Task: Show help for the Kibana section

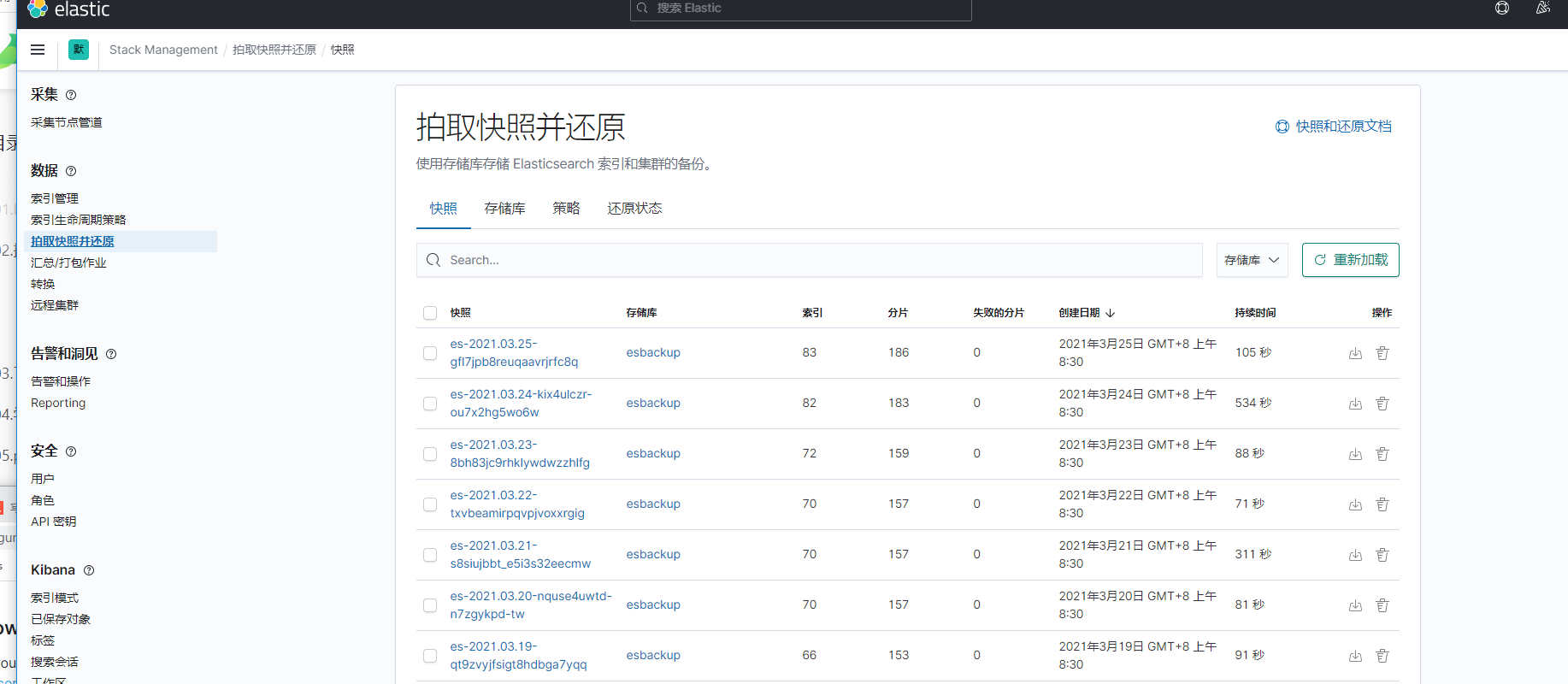Action: click(89, 570)
